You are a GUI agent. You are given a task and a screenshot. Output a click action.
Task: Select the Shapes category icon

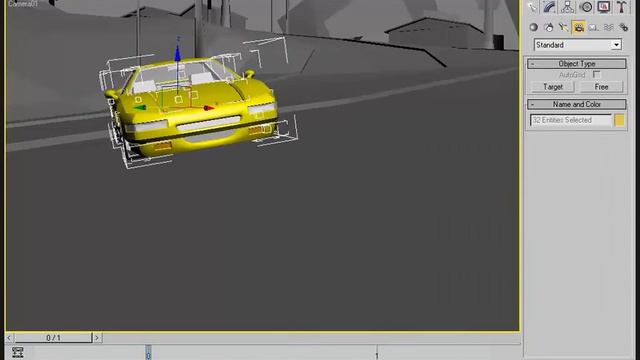[x=549, y=27]
